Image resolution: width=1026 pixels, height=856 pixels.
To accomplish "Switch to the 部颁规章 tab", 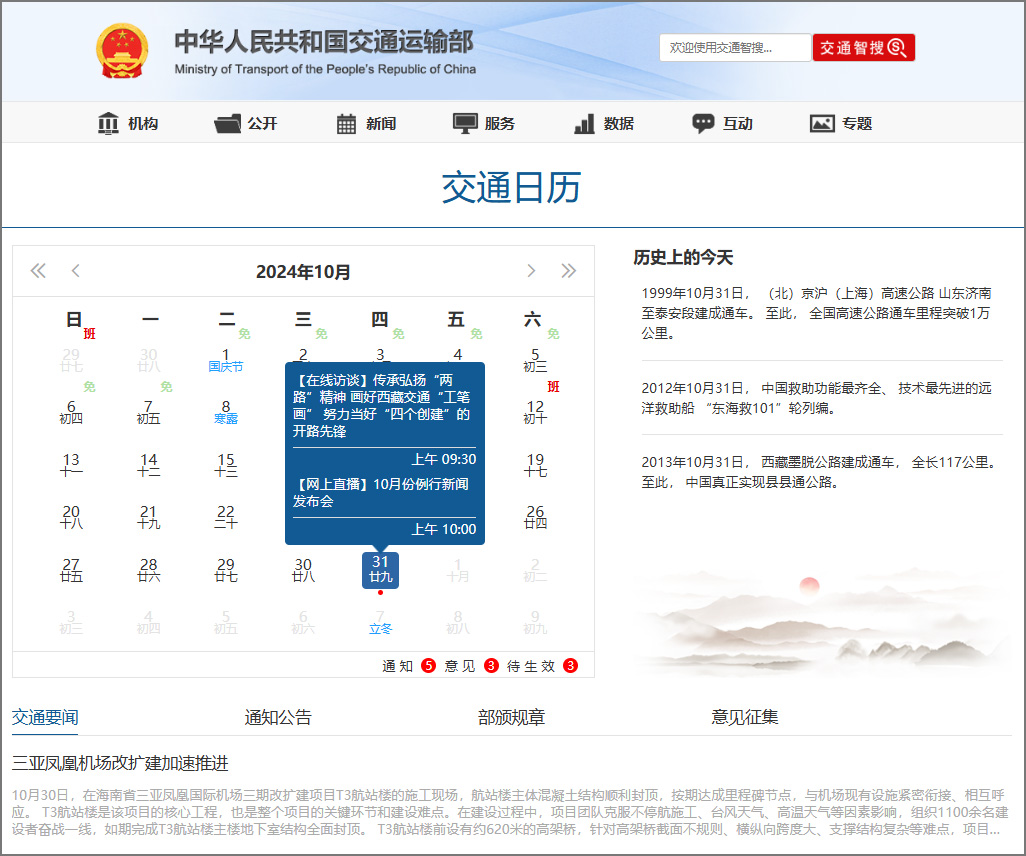I will tap(512, 717).
